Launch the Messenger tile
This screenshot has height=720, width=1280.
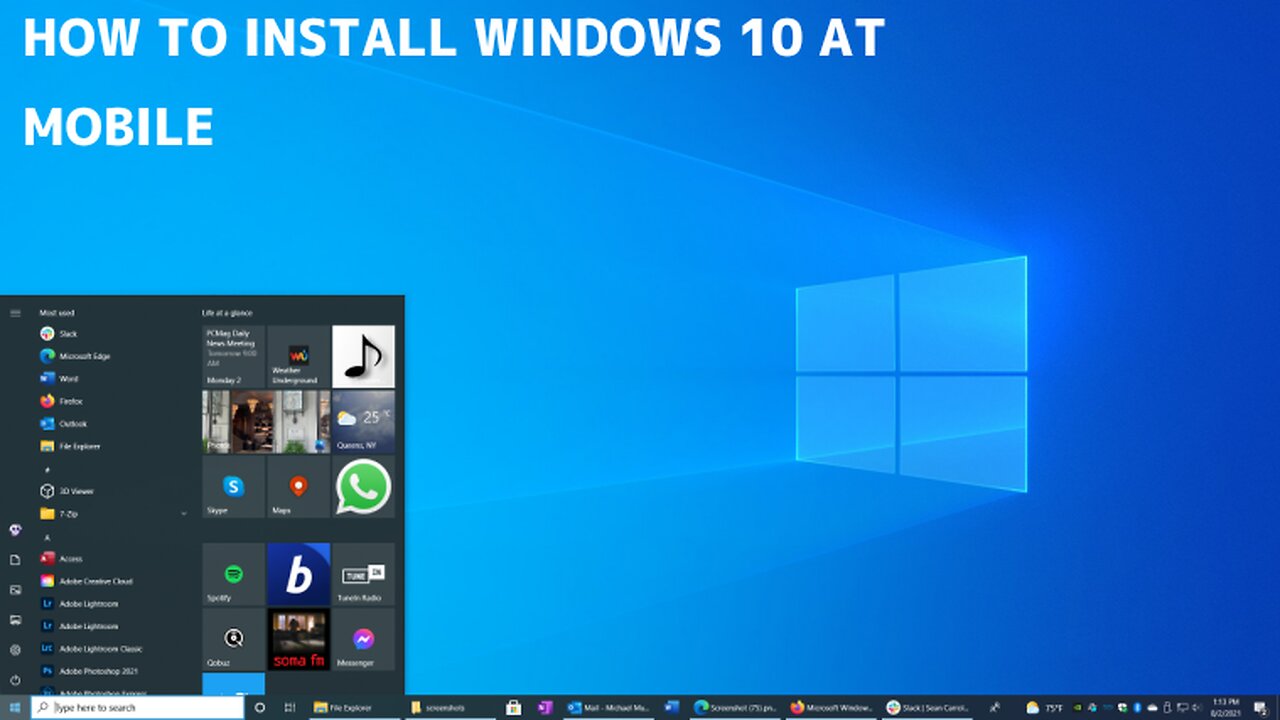(363, 639)
